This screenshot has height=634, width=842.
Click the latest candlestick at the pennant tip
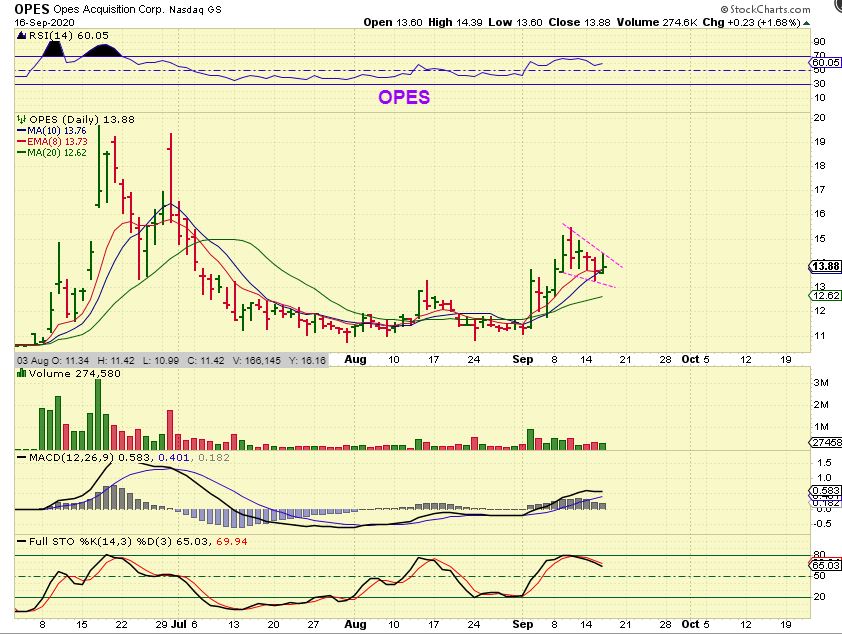(x=604, y=263)
